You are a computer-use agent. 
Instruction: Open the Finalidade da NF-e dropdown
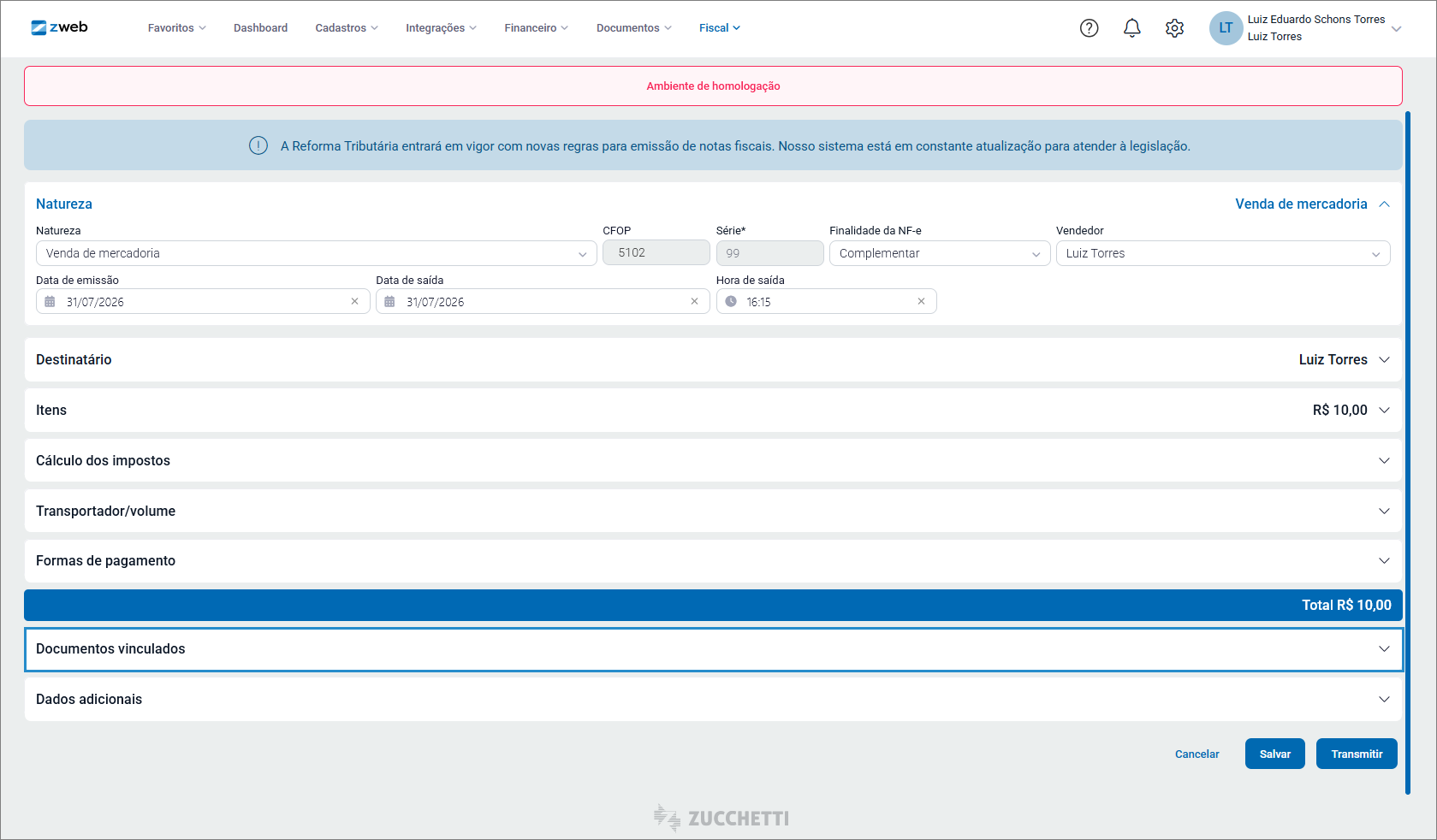coord(939,253)
